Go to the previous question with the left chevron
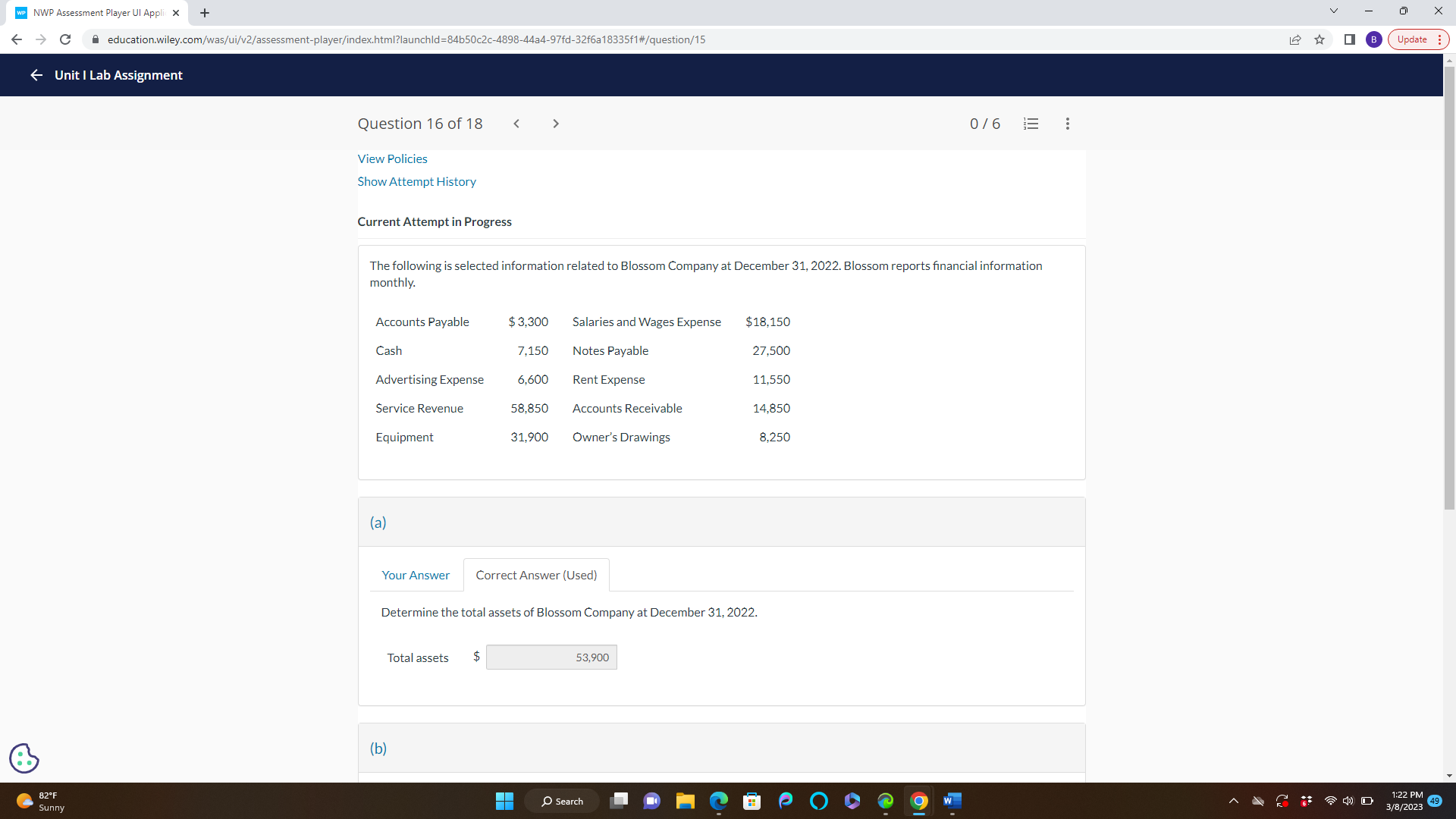This screenshot has height=819, width=1456. [516, 123]
